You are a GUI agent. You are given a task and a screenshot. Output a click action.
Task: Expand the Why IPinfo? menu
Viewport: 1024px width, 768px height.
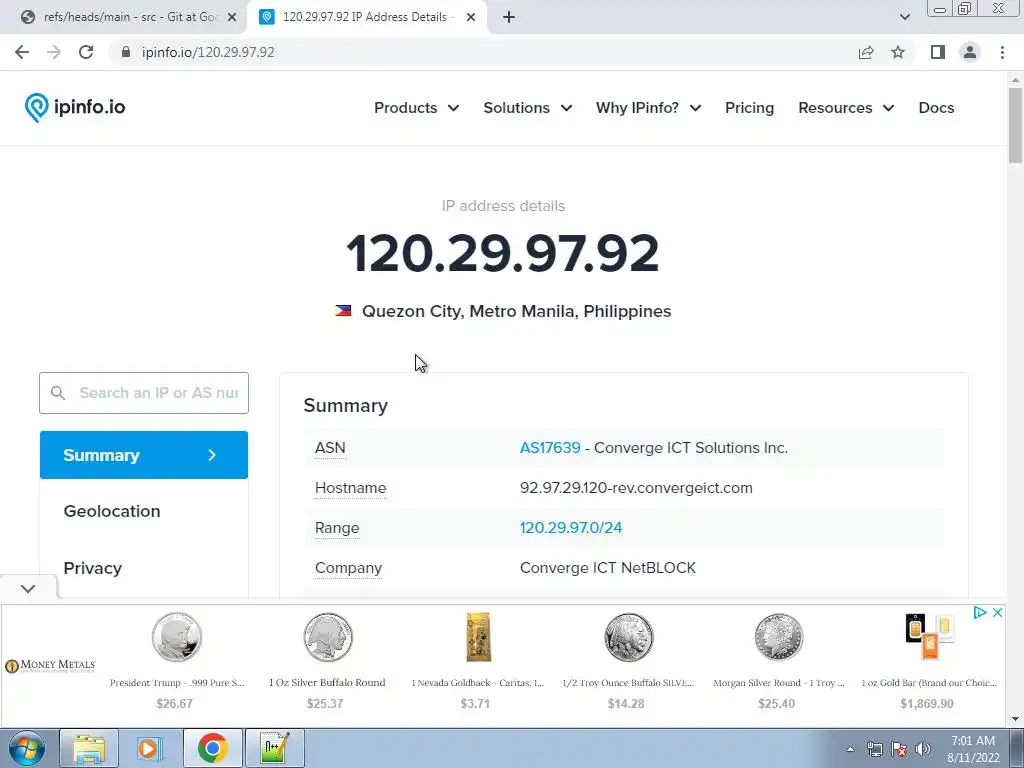click(648, 108)
